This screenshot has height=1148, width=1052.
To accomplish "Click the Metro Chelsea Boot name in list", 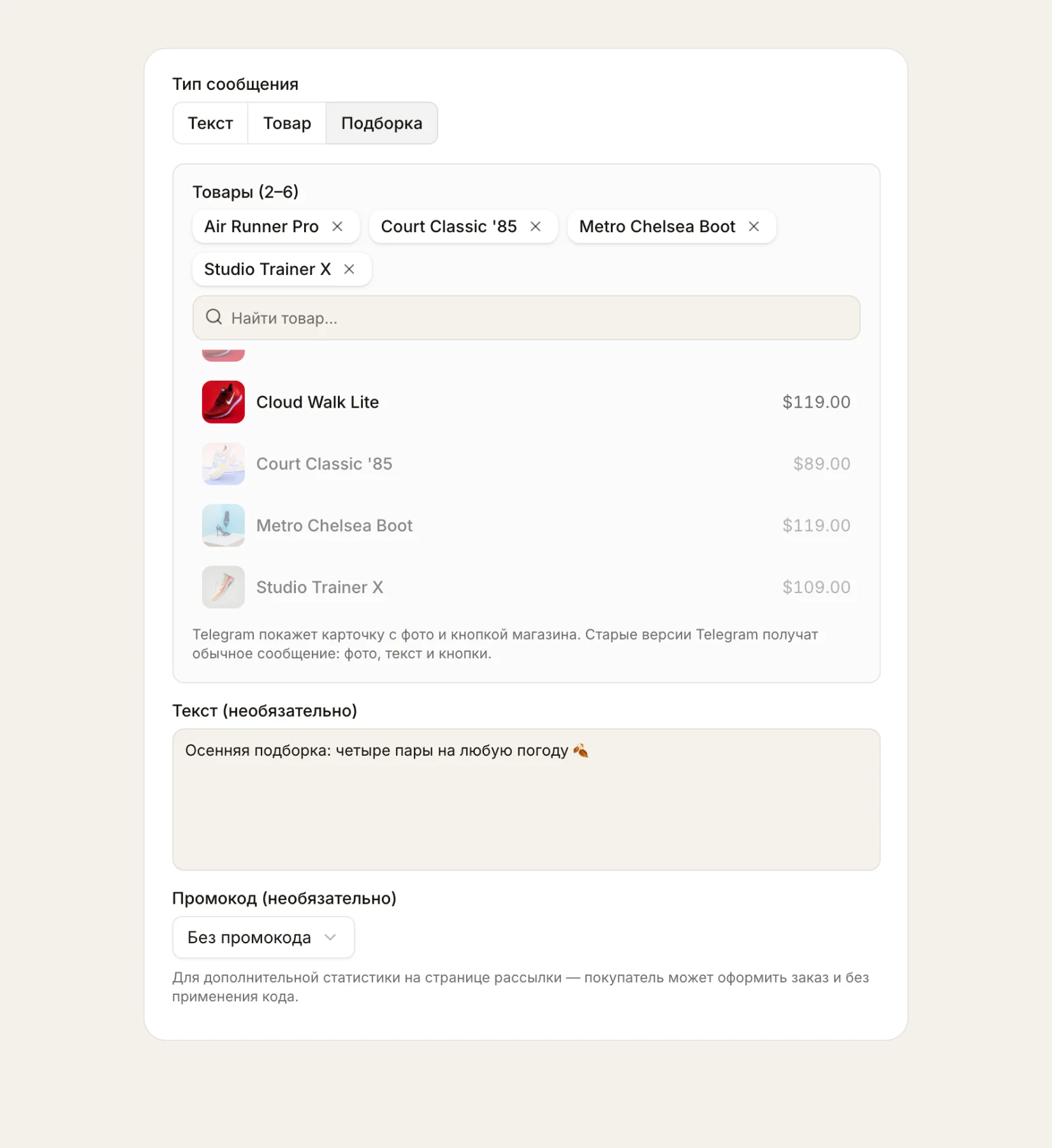I will (x=334, y=526).
